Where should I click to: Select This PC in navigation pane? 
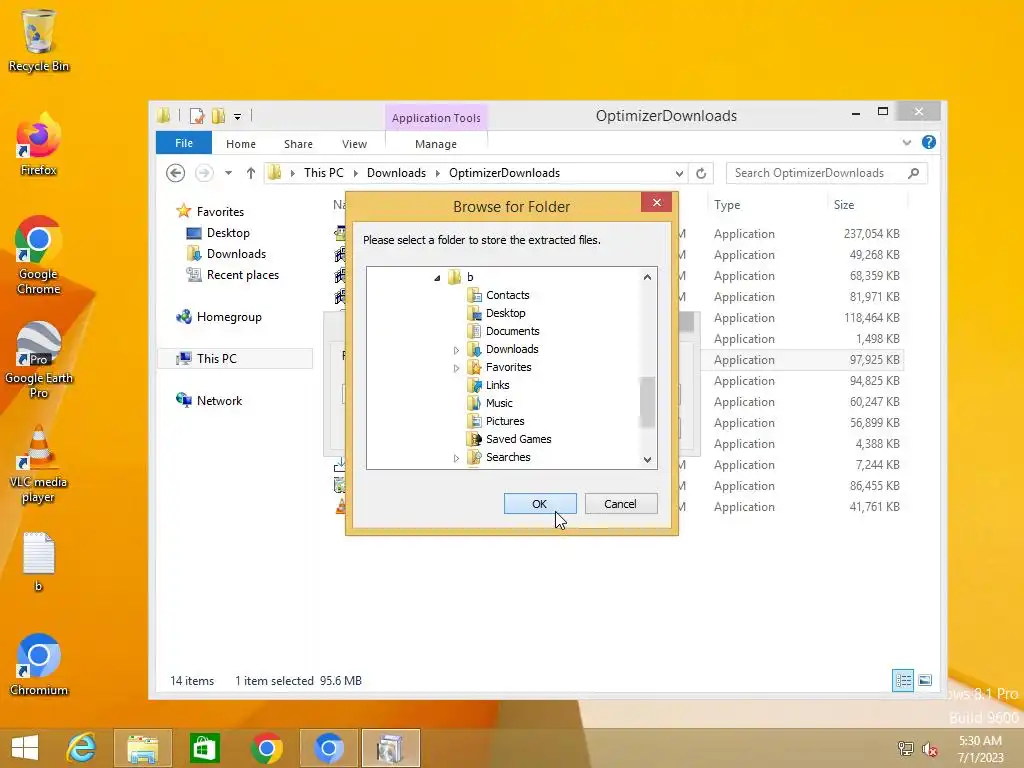(235, 359)
